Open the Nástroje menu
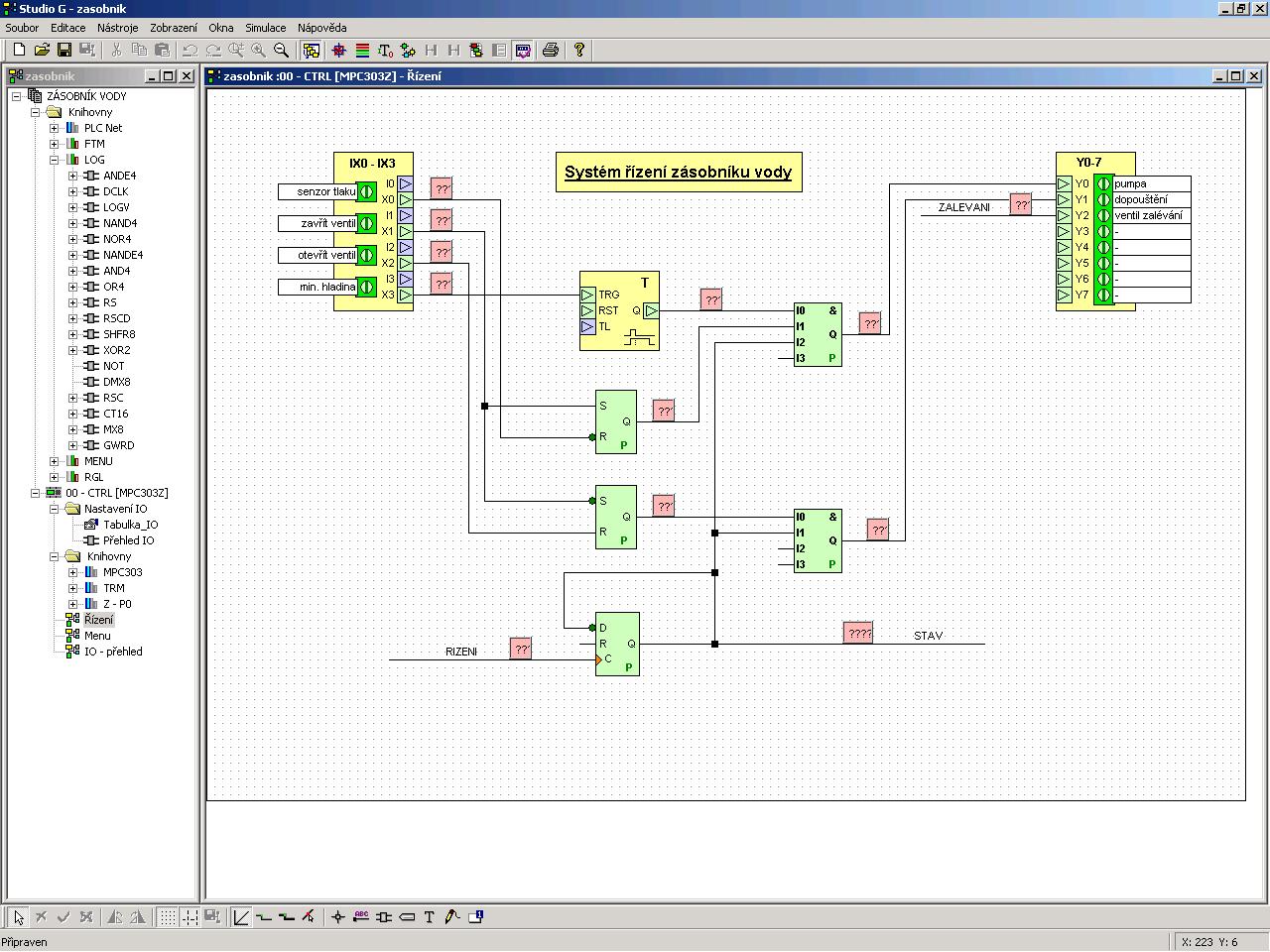 117,28
